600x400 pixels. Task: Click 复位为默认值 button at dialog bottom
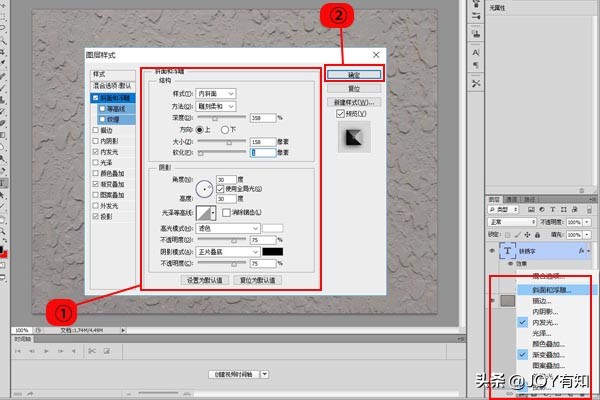click(258, 280)
